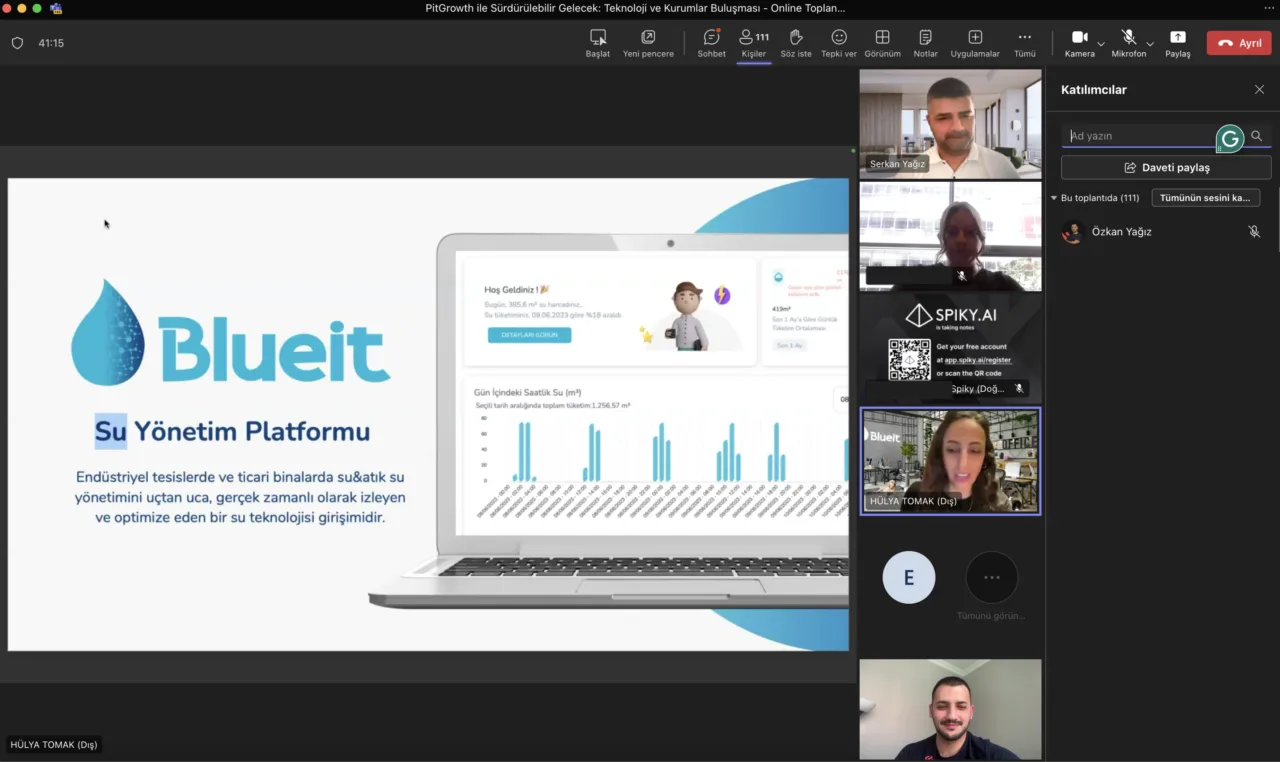Select HÜLYA TOMAK's video thumbnail

[x=950, y=461]
